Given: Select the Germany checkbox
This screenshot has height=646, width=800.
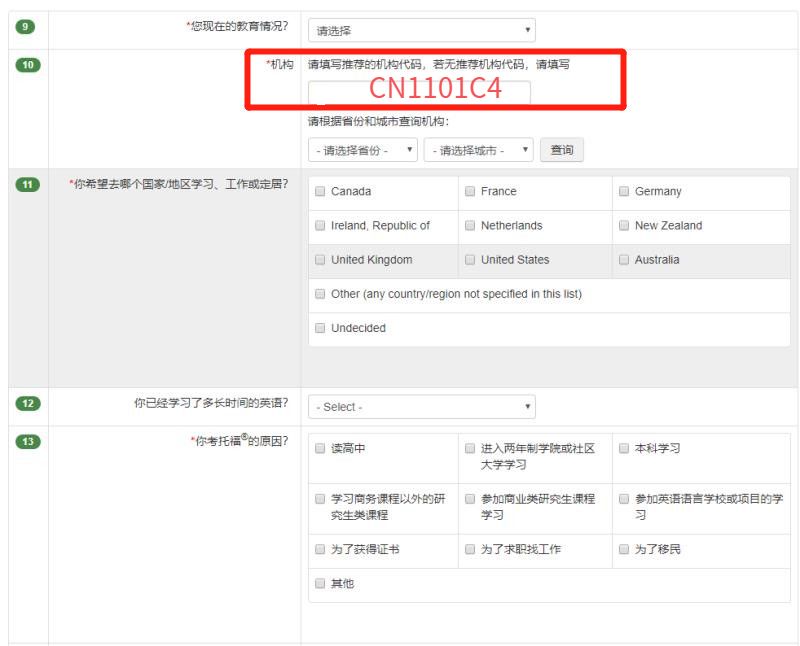Looking at the screenshot, I should point(624,192).
